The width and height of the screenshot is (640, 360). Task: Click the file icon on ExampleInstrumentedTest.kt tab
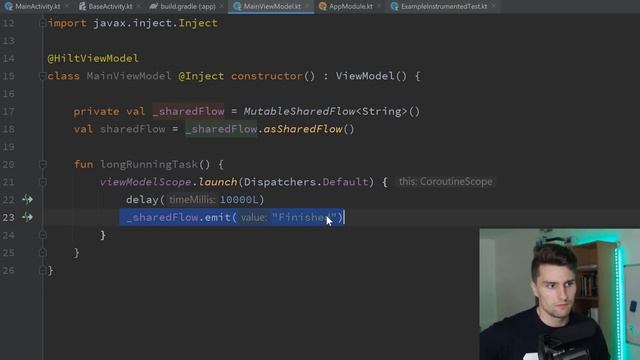pyautogui.click(x=394, y=7)
